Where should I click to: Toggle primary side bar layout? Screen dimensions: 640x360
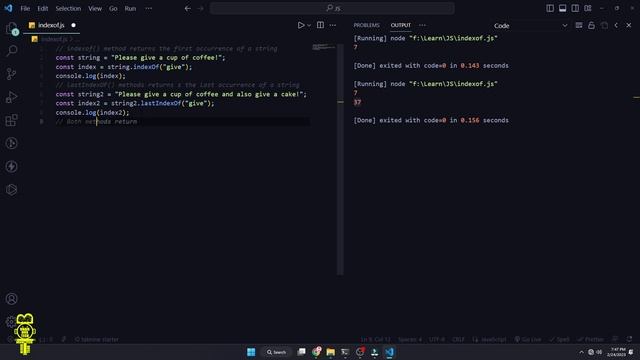point(550,8)
